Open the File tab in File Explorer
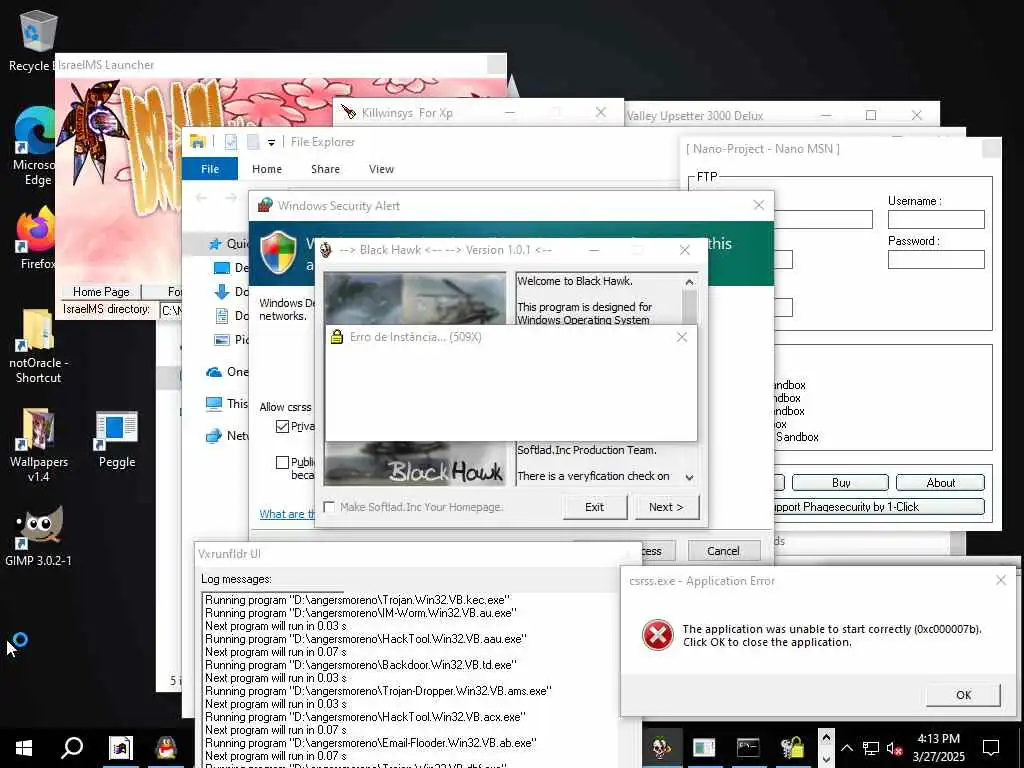 (x=210, y=168)
